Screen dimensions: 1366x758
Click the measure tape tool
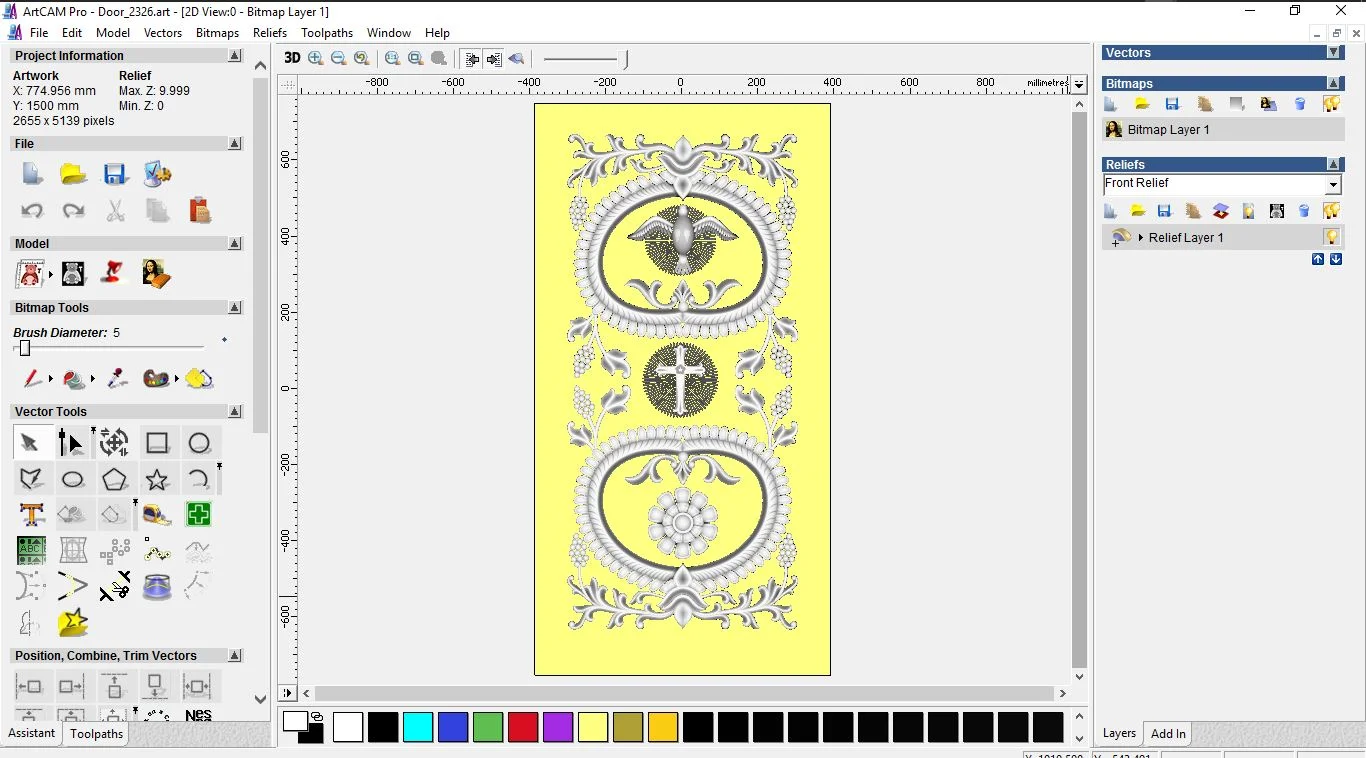157,515
